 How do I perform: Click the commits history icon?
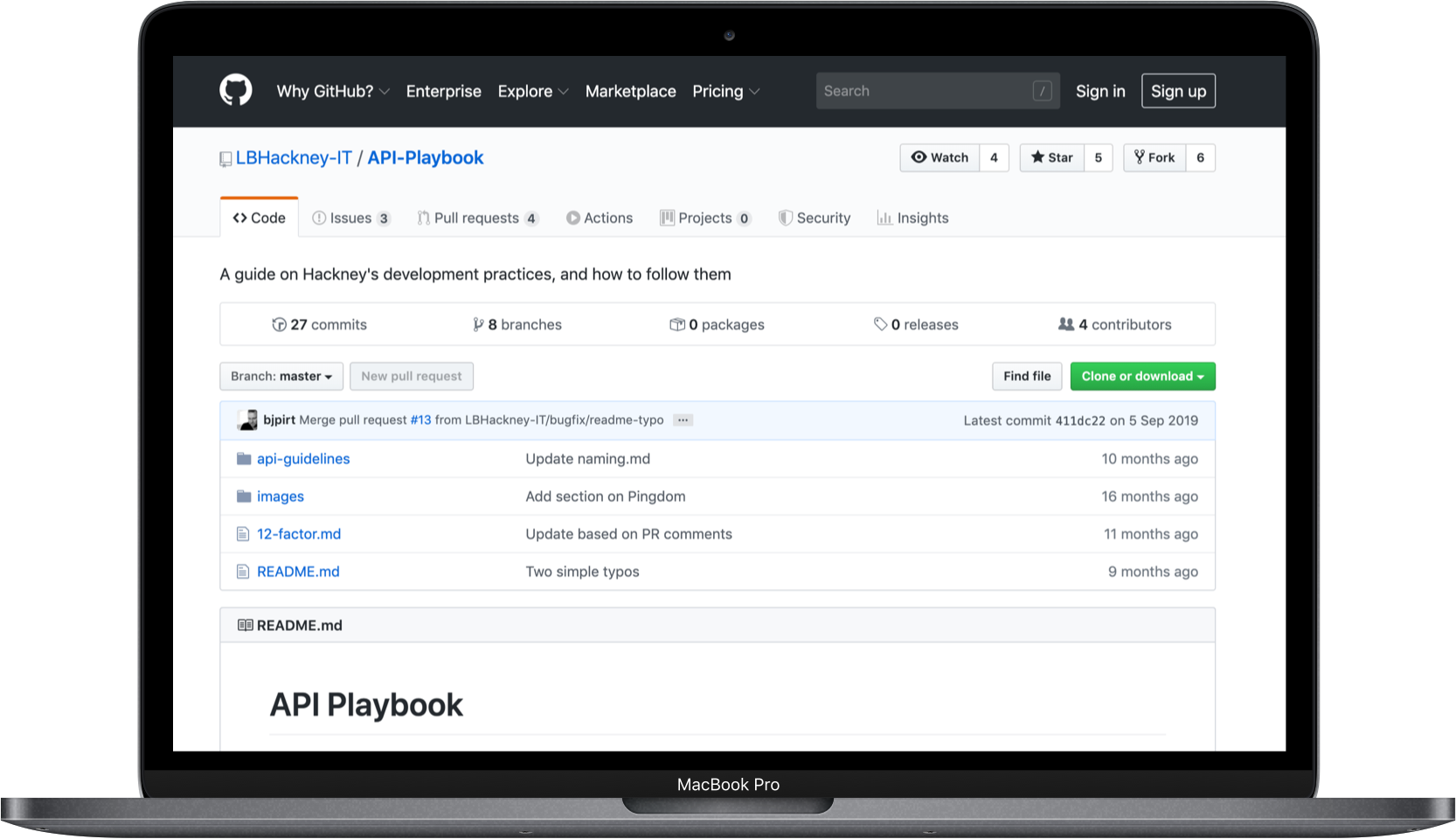[x=280, y=325]
